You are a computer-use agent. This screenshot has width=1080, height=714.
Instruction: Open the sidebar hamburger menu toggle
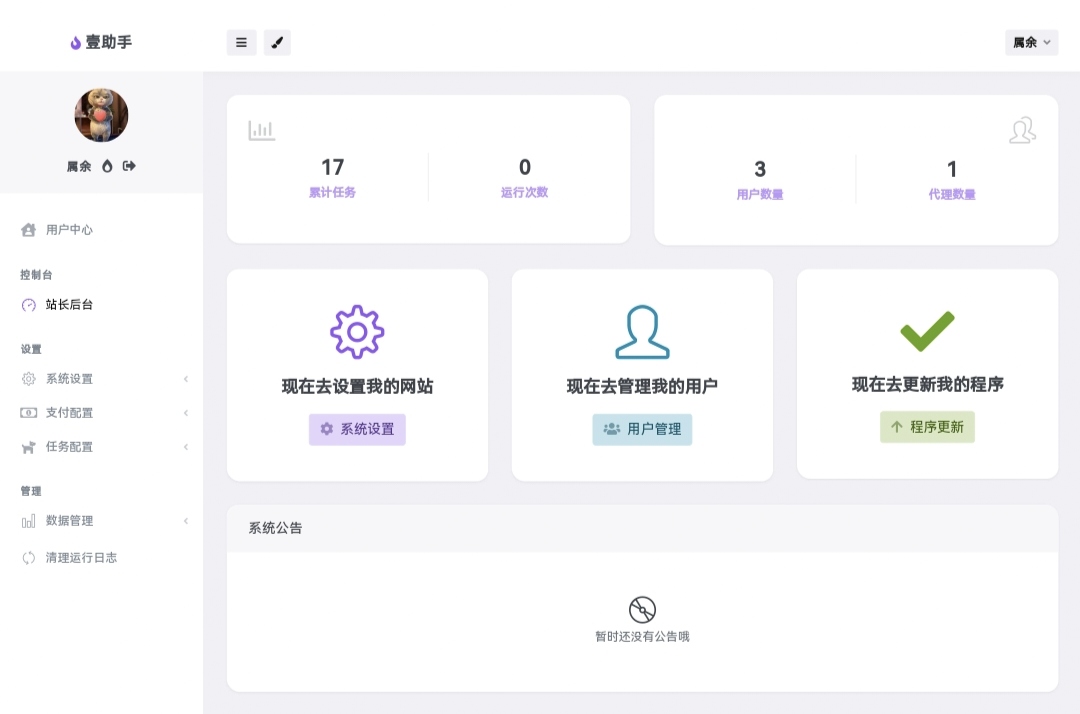coord(241,42)
